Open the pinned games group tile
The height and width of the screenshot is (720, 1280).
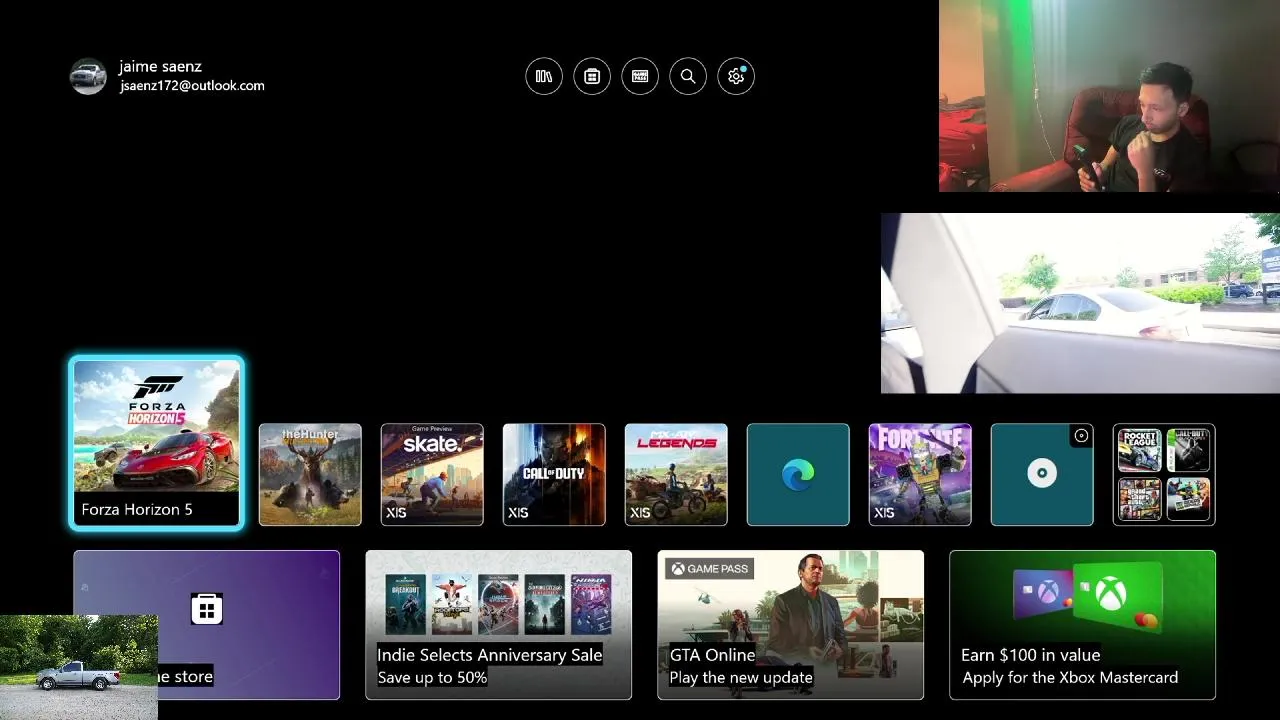click(1164, 474)
